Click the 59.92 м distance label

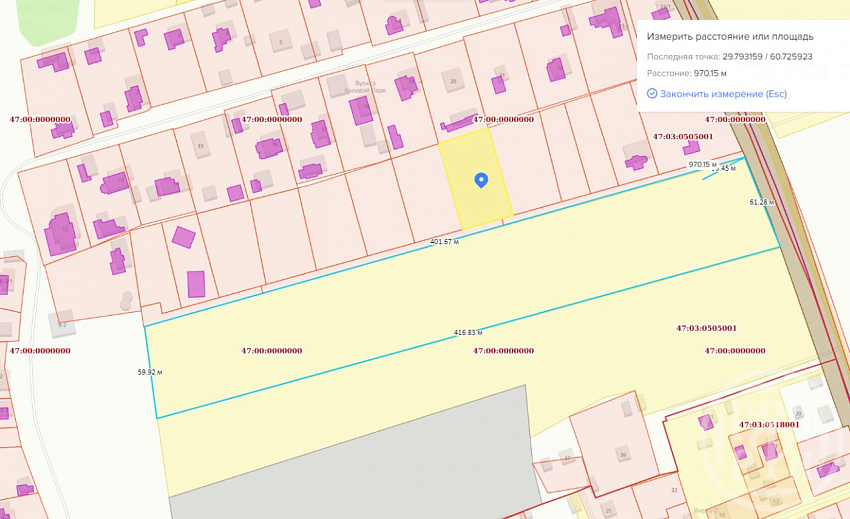click(x=150, y=373)
